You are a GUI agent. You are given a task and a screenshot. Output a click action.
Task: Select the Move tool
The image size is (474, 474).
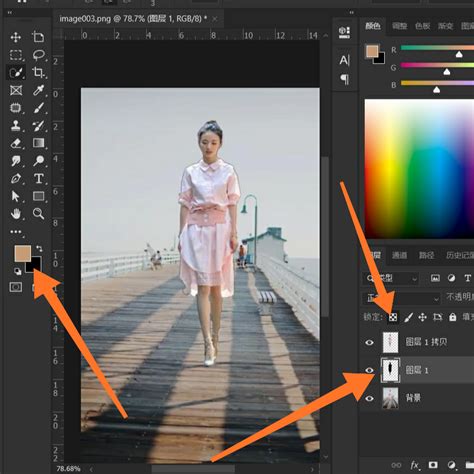coord(16,37)
